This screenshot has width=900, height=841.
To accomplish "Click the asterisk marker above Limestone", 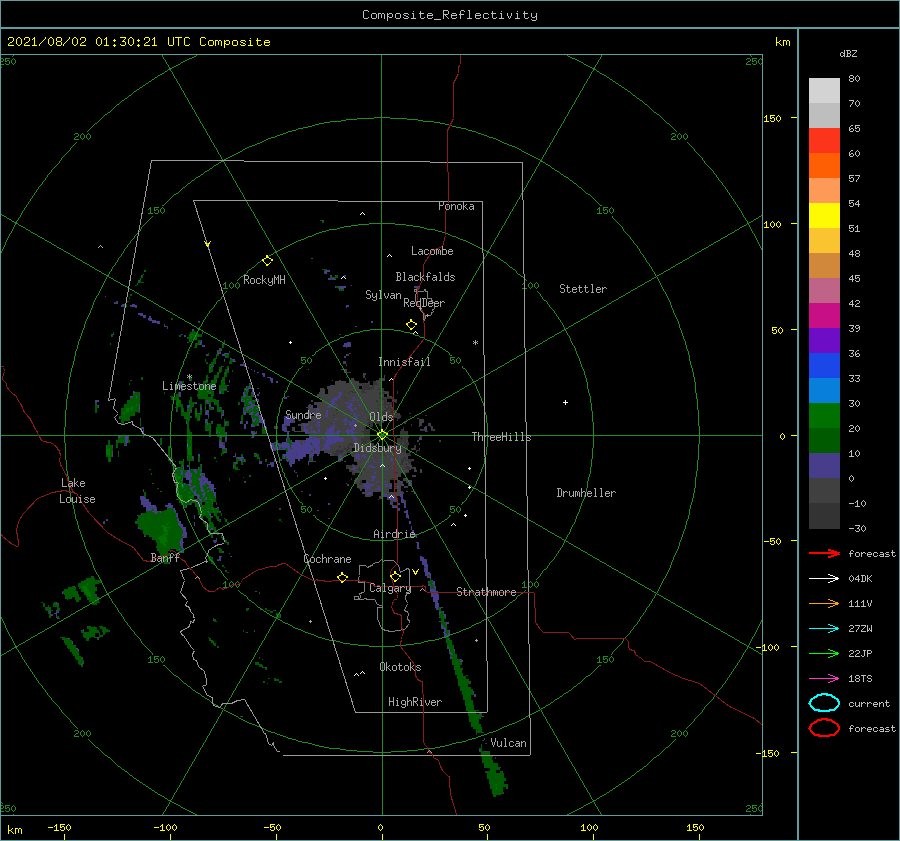I will click(189, 377).
